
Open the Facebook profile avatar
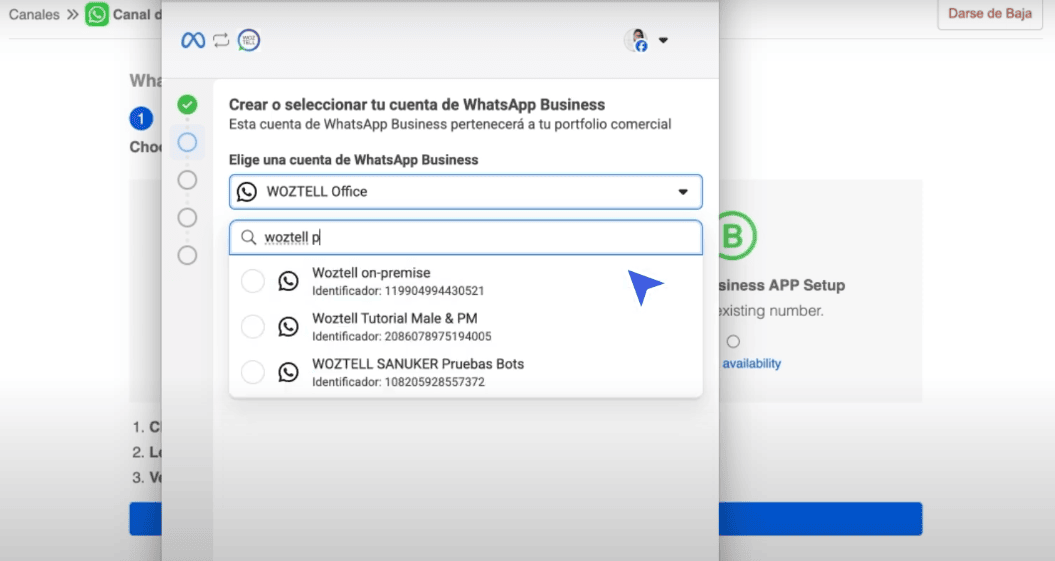636,40
